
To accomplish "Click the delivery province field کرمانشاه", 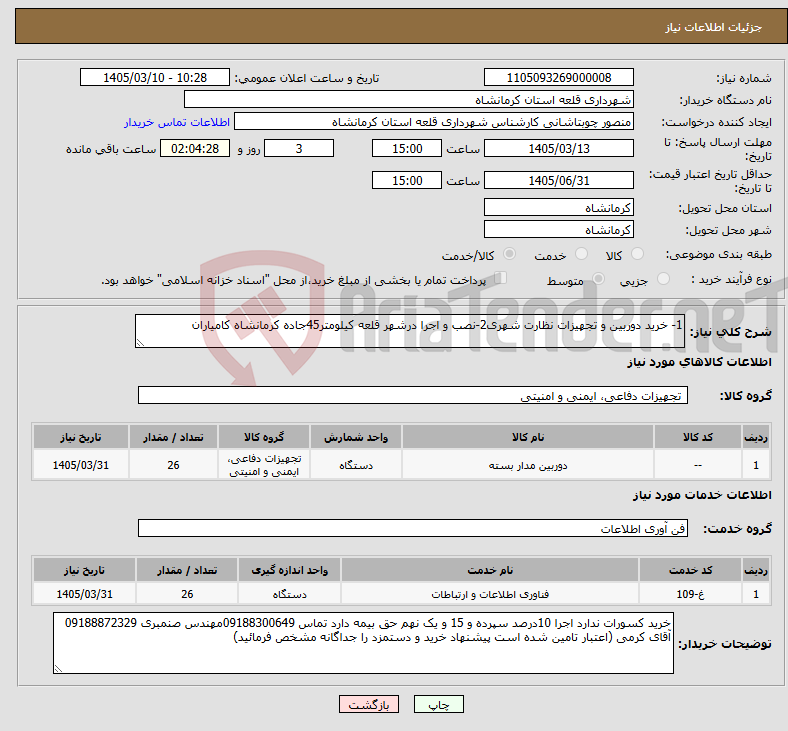I will [x=558, y=207].
